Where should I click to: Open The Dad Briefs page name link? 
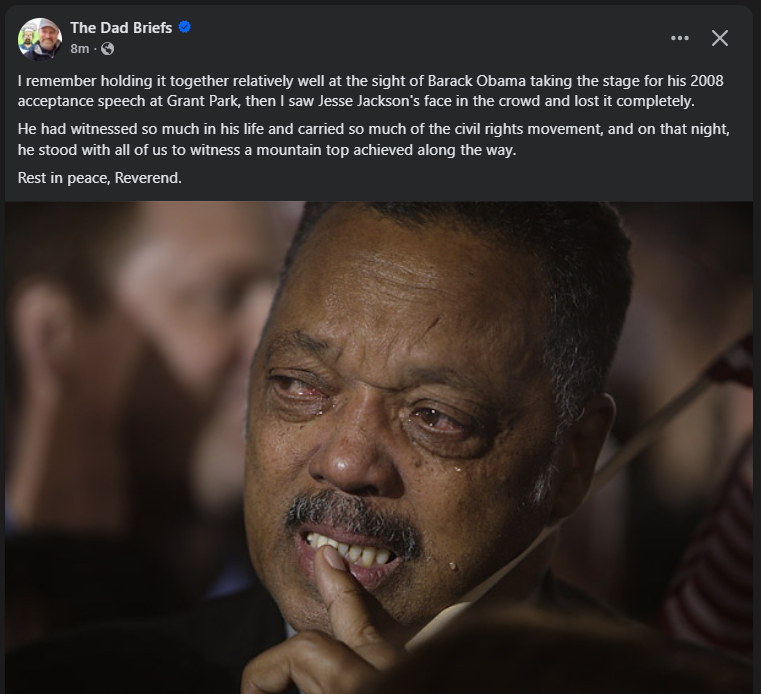coord(121,28)
